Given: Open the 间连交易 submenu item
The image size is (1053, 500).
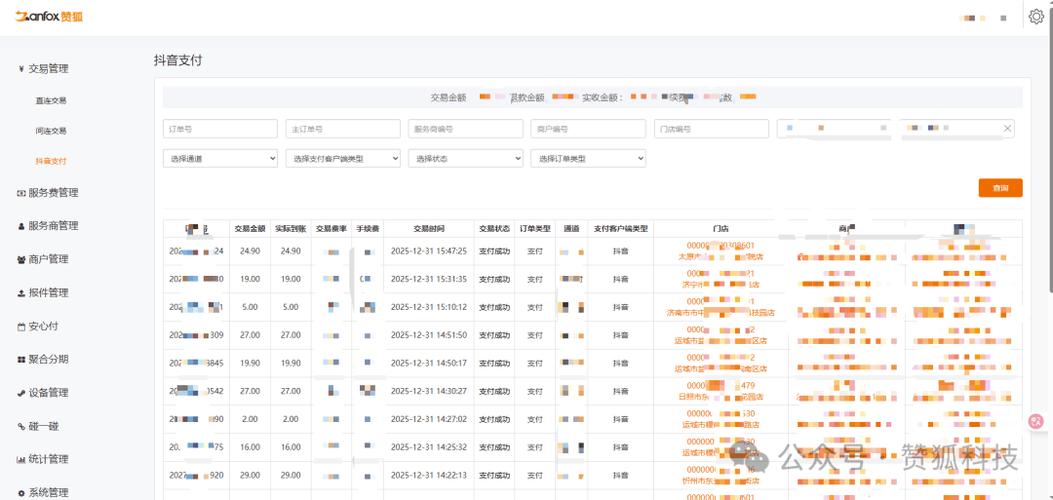Looking at the screenshot, I should pyautogui.click(x=51, y=131).
